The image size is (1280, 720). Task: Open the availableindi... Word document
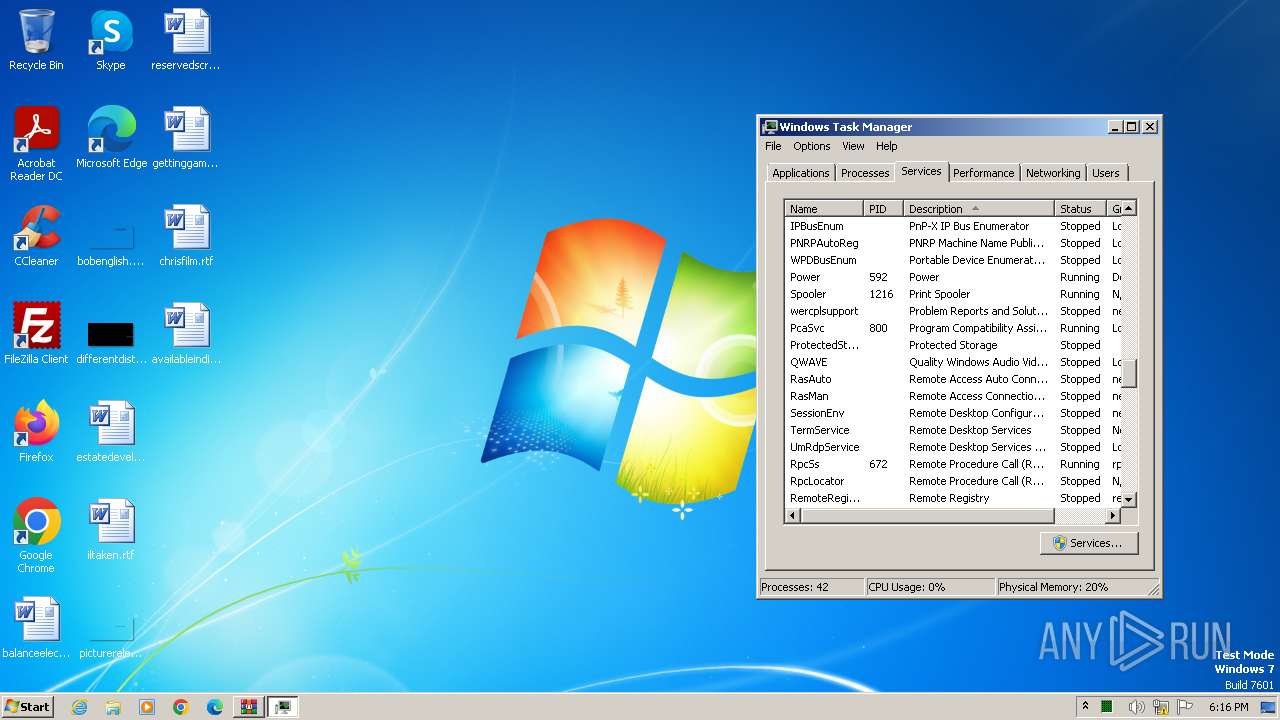click(186, 334)
